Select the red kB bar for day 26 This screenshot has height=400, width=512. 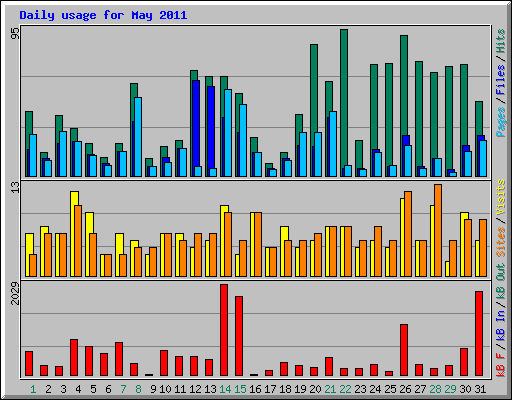click(x=404, y=350)
